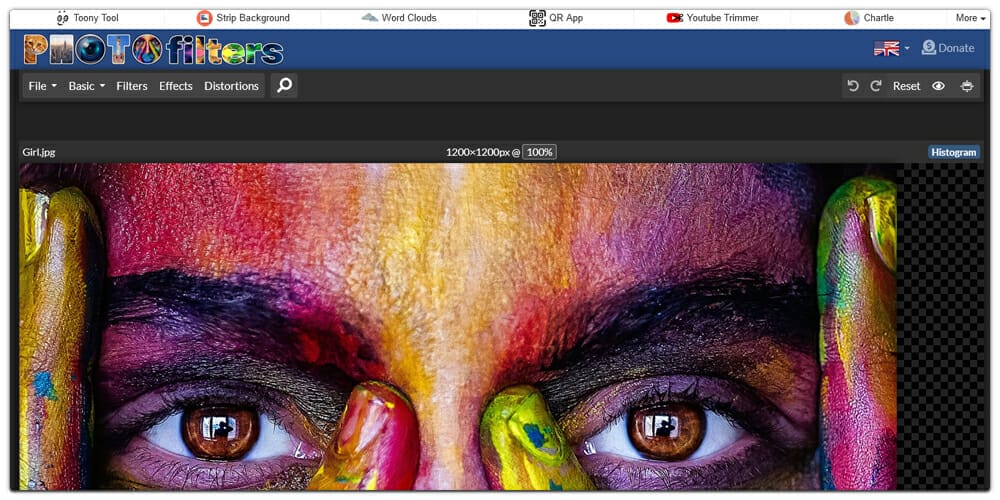
Task: Click the Reset button
Action: pos(906,86)
